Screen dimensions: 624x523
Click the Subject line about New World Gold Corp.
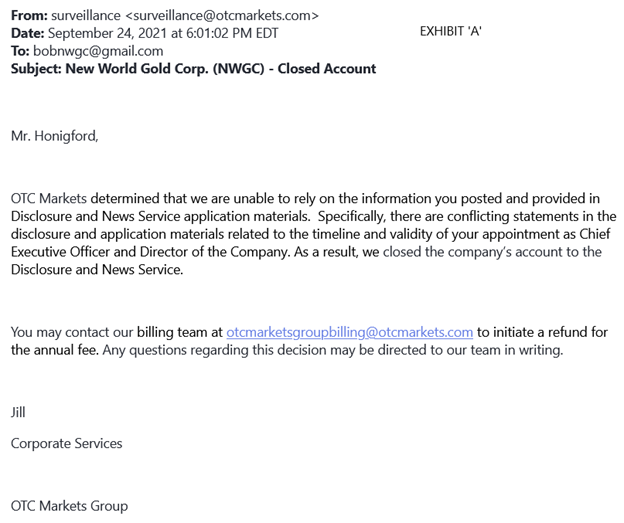coord(193,69)
